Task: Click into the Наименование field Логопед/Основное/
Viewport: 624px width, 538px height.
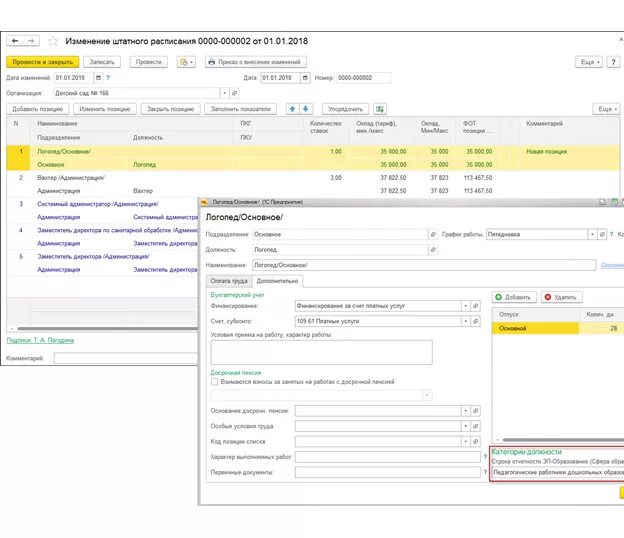Action: (424, 265)
